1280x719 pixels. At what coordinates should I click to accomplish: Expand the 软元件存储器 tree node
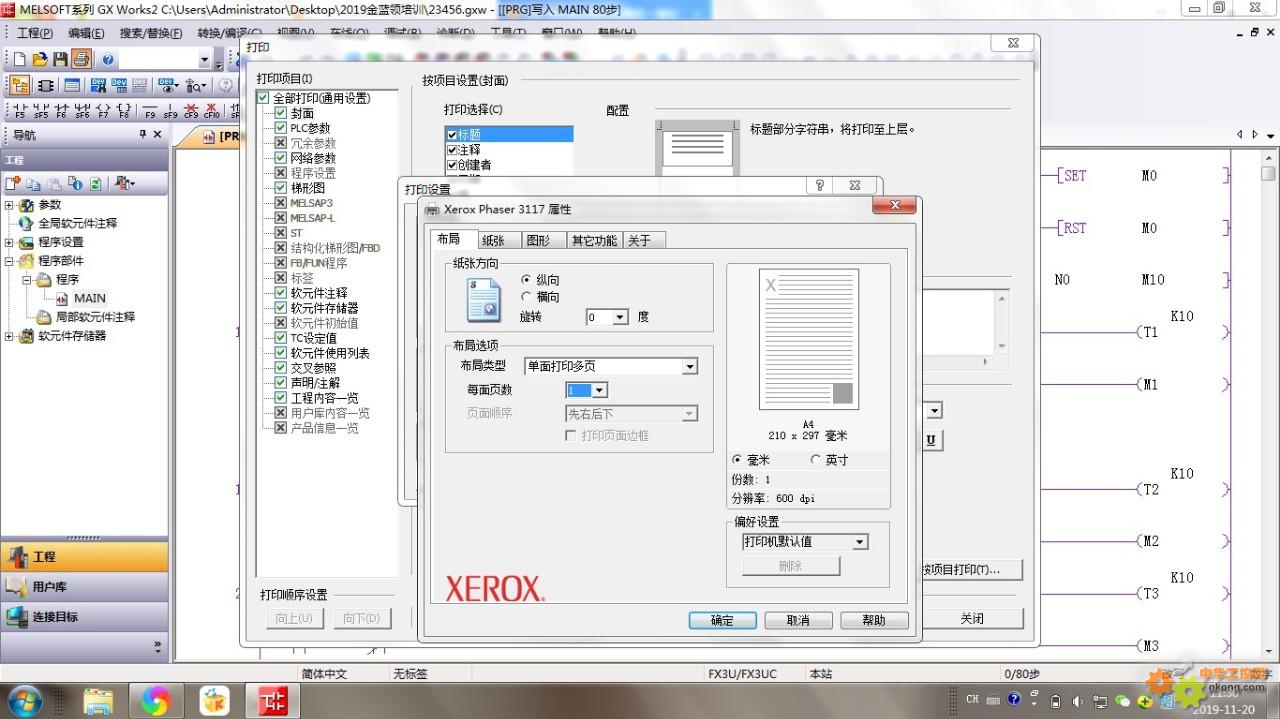click(10, 336)
